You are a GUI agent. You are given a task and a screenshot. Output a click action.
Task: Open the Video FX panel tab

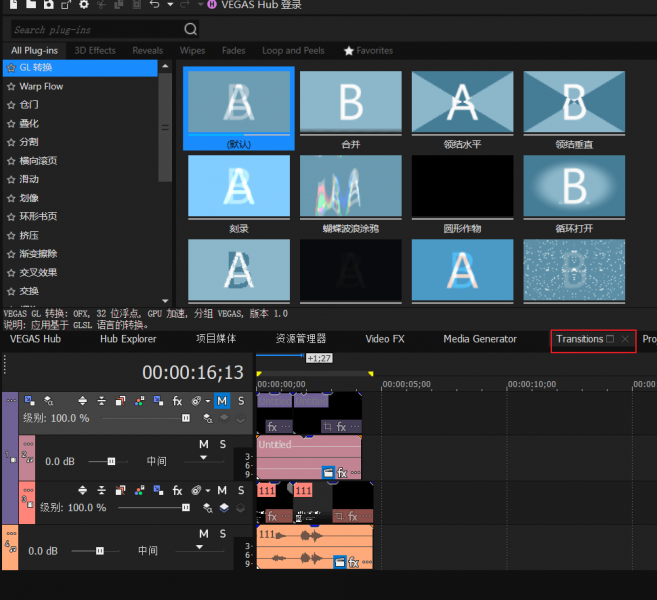pos(384,339)
